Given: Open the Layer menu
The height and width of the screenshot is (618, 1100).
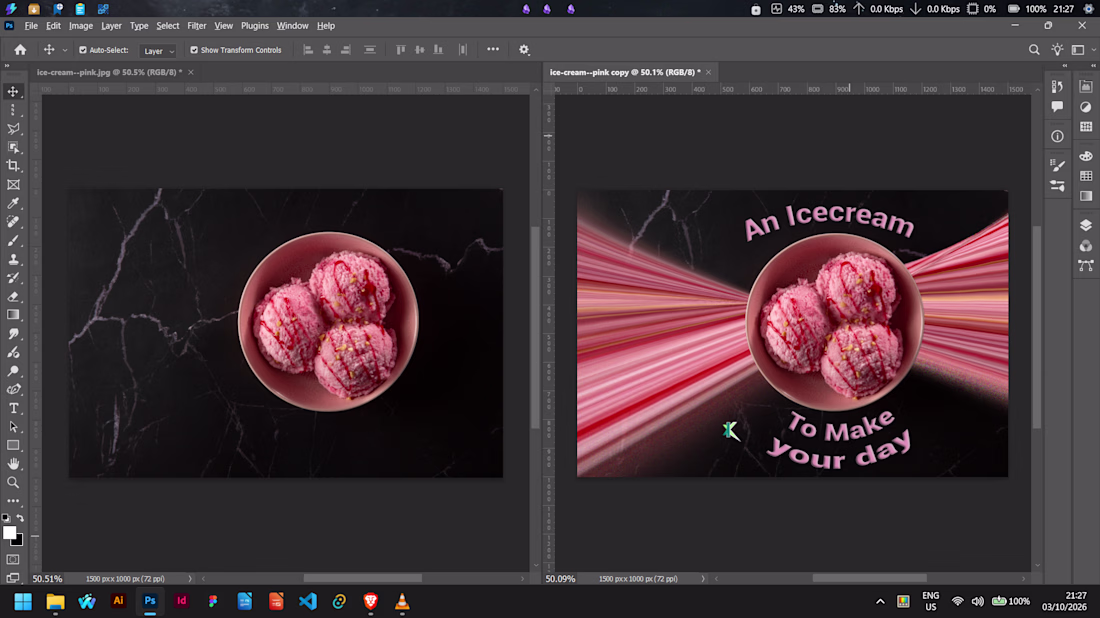Looking at the screenshot, I should [x=111, y=26].
